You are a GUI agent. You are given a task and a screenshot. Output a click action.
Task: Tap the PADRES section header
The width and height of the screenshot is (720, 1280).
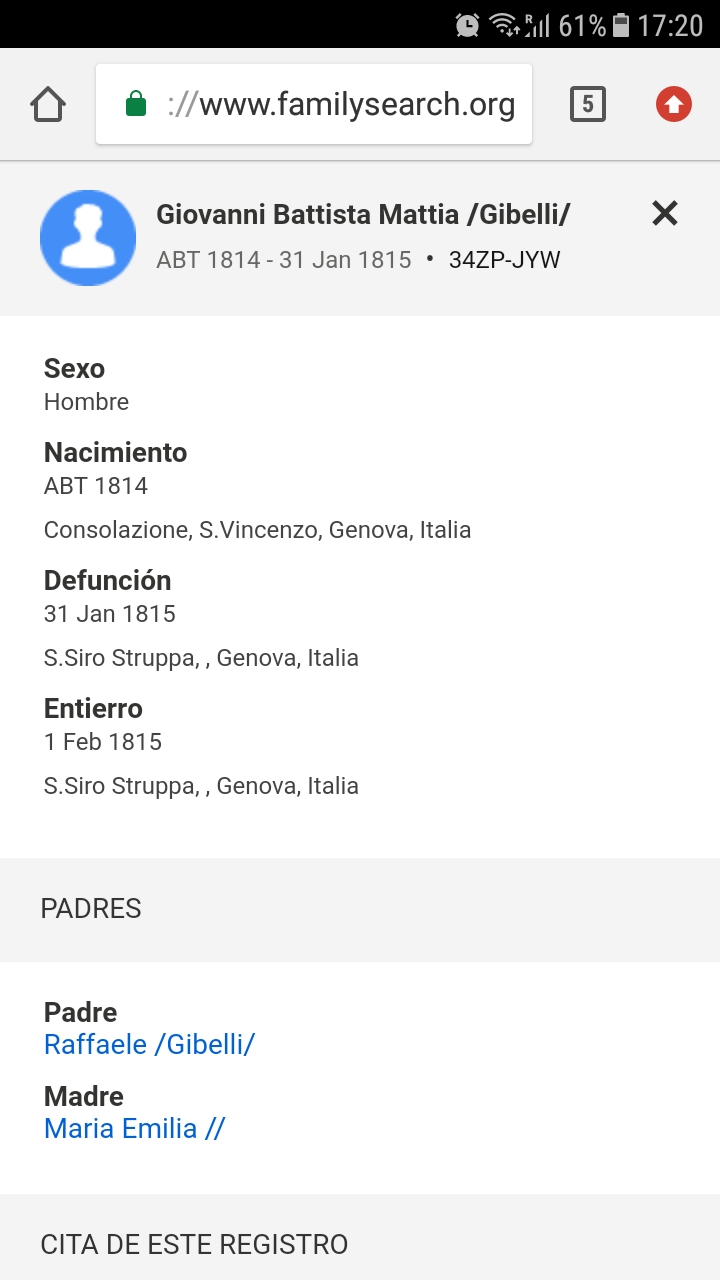click(x=360, y=909)
